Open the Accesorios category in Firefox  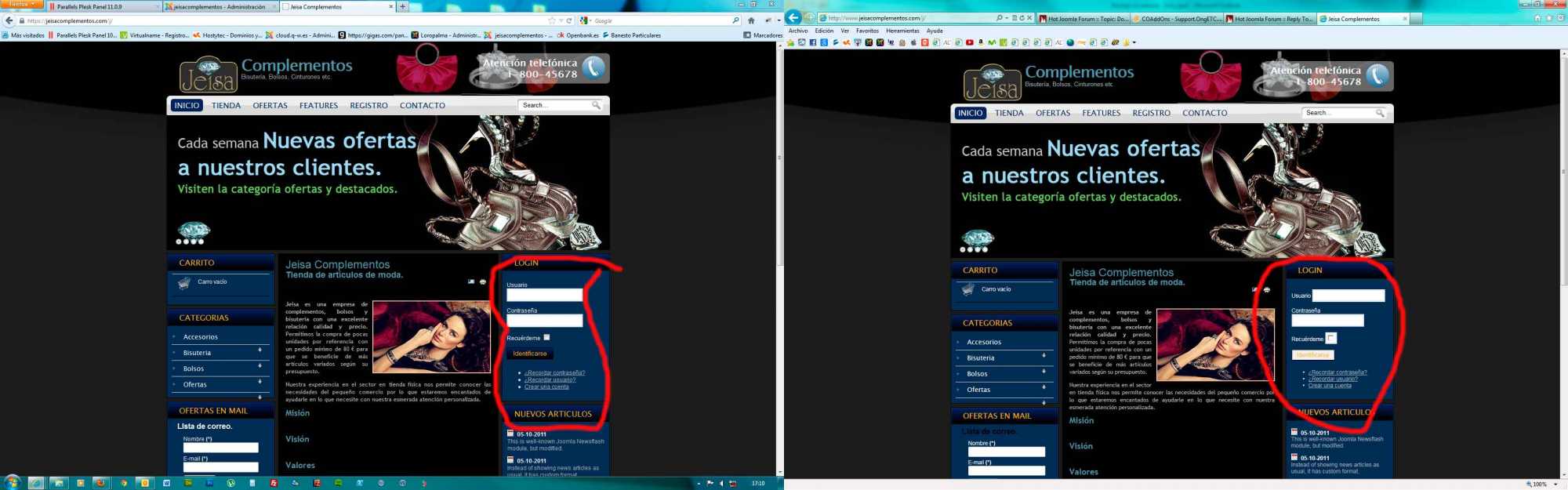click(x=201, y=337)
